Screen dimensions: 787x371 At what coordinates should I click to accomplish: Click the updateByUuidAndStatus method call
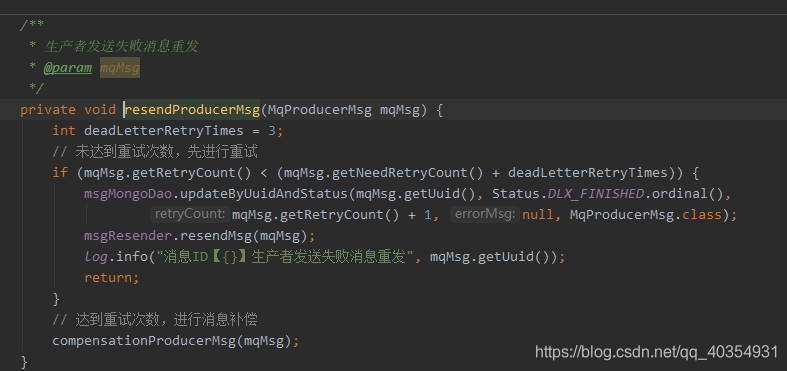click(x=264, y=193)
